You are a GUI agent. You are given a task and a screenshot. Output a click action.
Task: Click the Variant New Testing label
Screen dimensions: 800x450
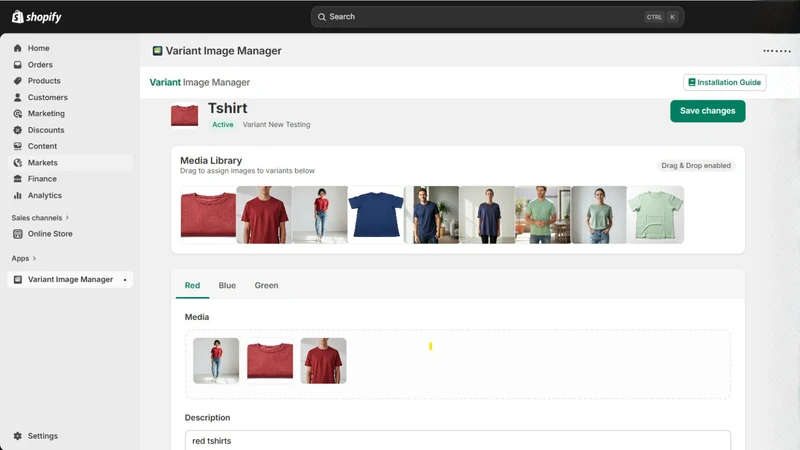pos(277,124)
